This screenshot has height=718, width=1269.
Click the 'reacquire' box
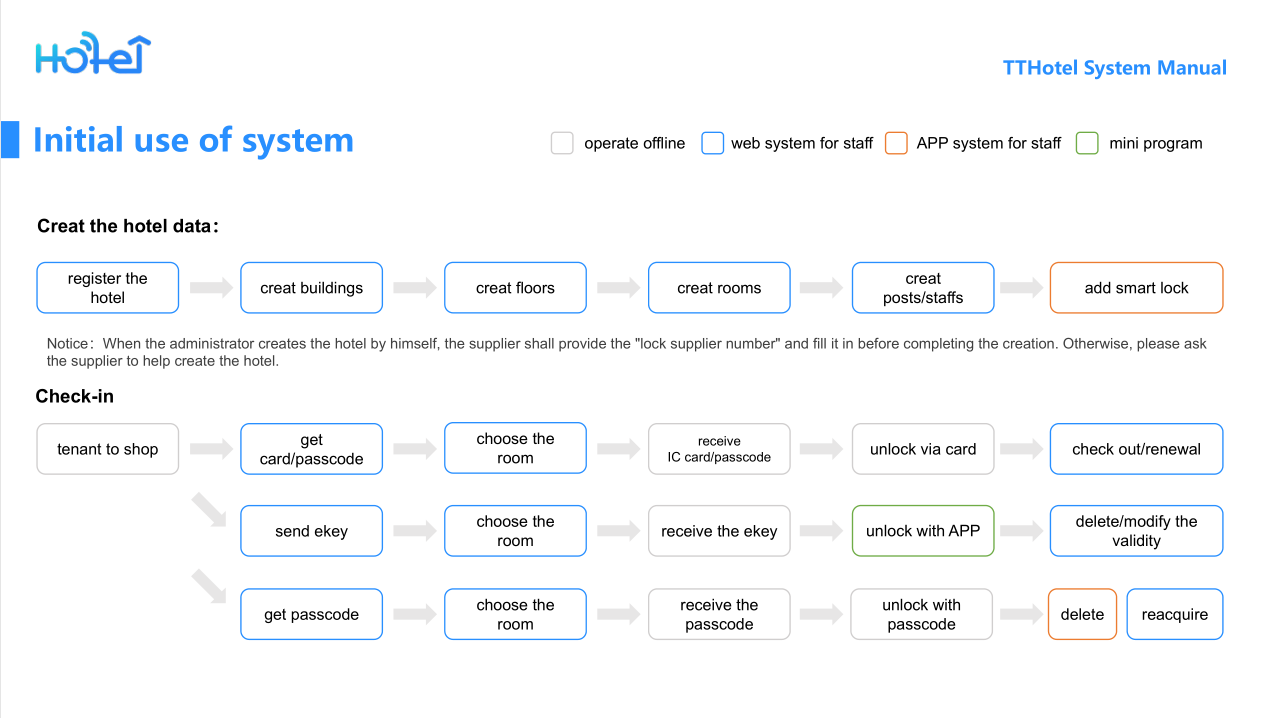1175,614
